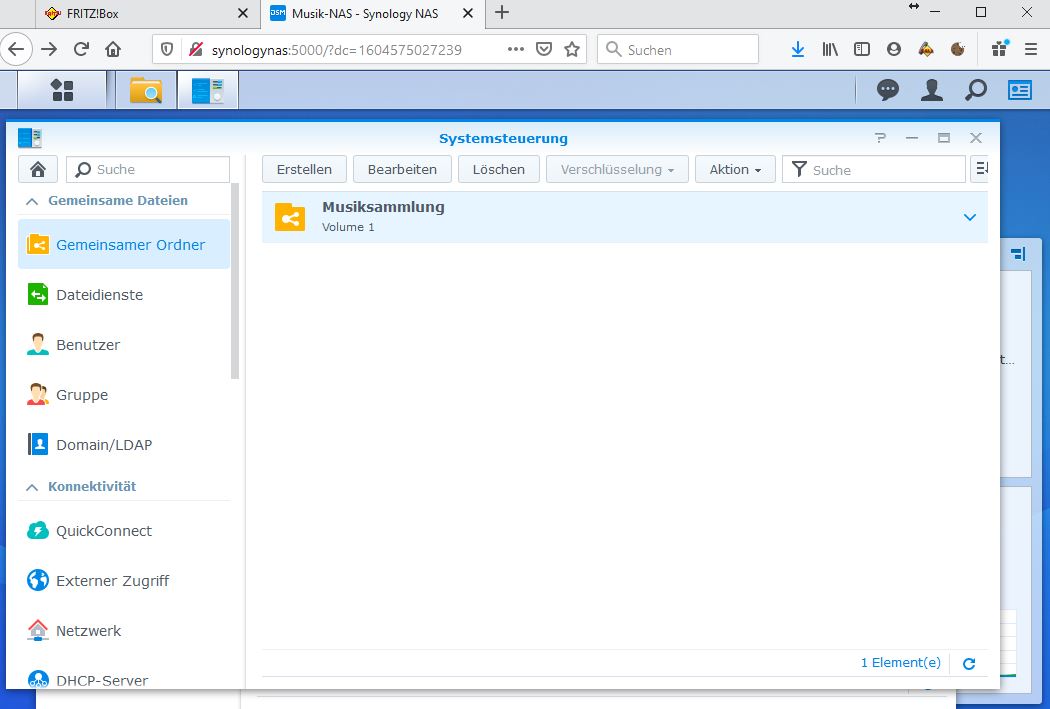Go back in browser history
The height and width of the screenshot is (709, 1050).
[x=16, y=49]
